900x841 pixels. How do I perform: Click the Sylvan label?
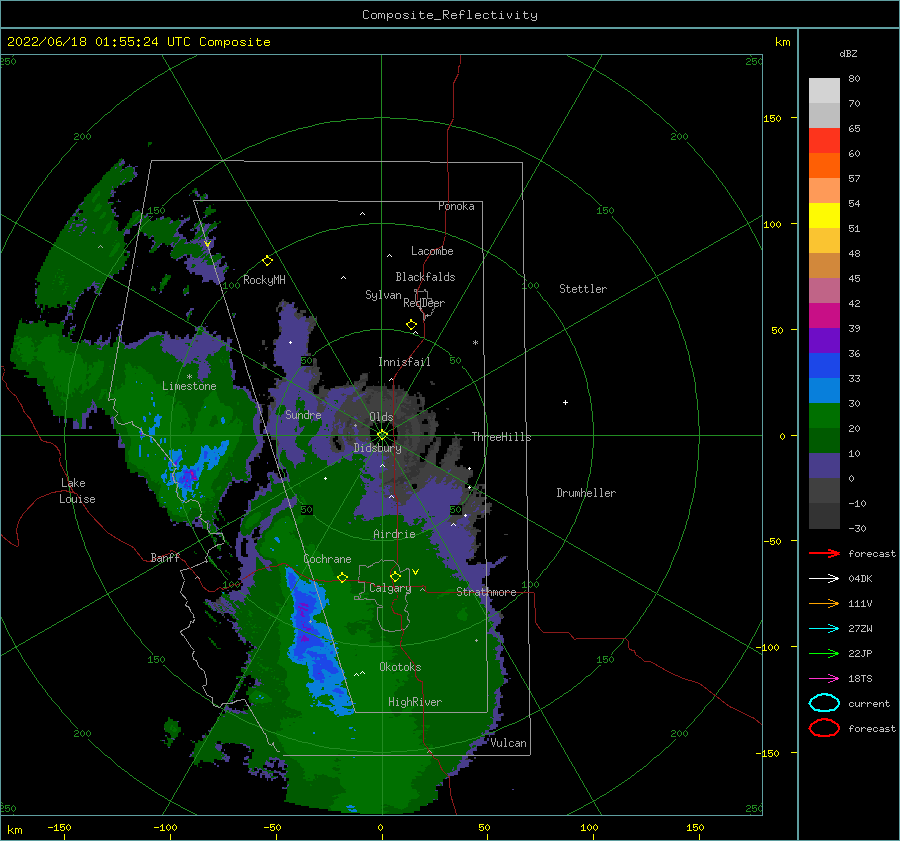tap(383, 295)
